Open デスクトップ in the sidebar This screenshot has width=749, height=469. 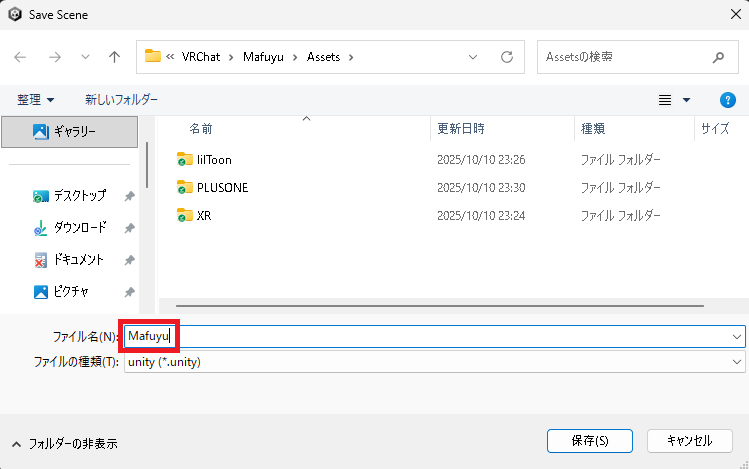pos(79,195)
